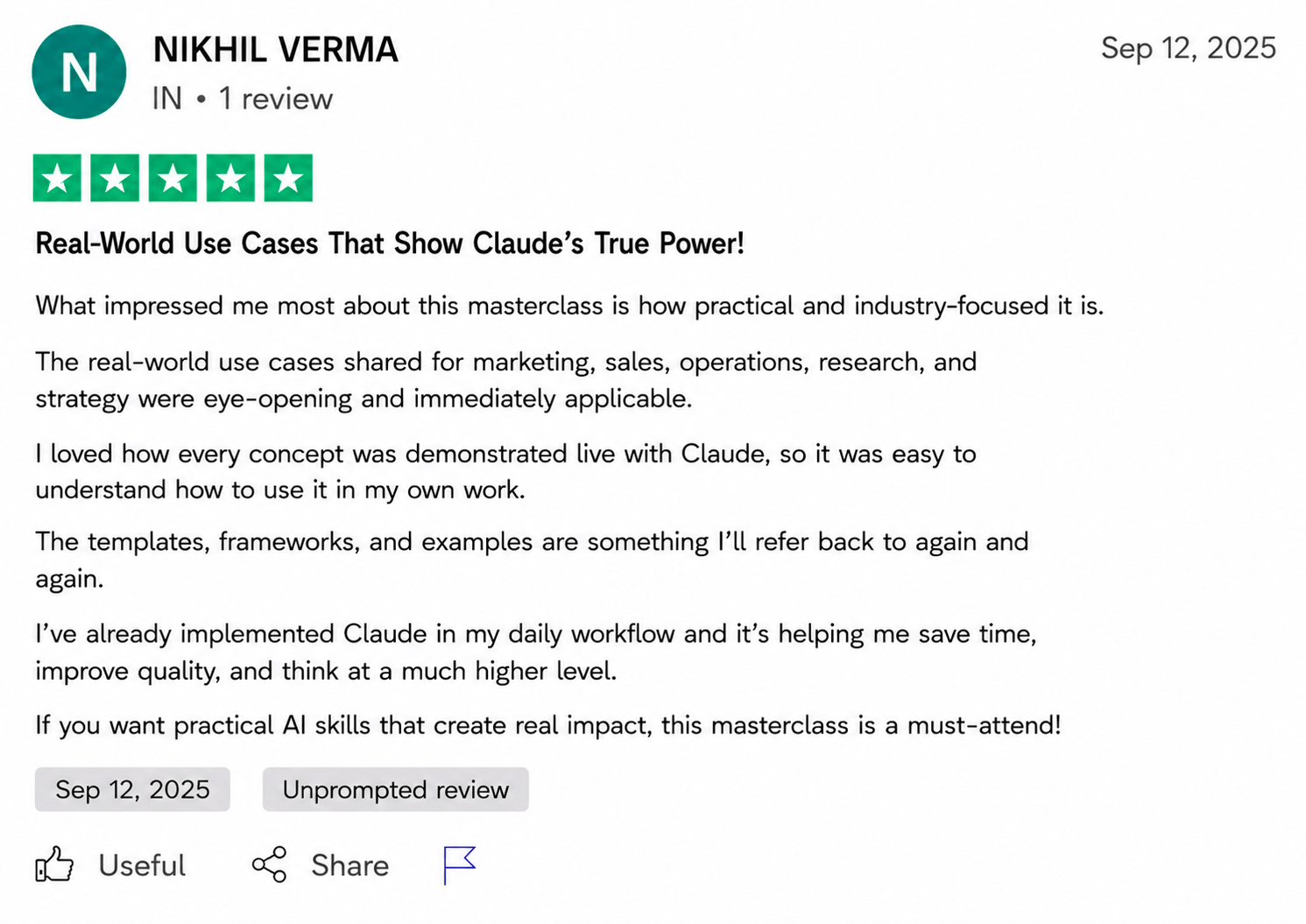Click the Useful label text
Image resolution: width=1306 pixels, height=924 pixels.
(x=142, y=865)
